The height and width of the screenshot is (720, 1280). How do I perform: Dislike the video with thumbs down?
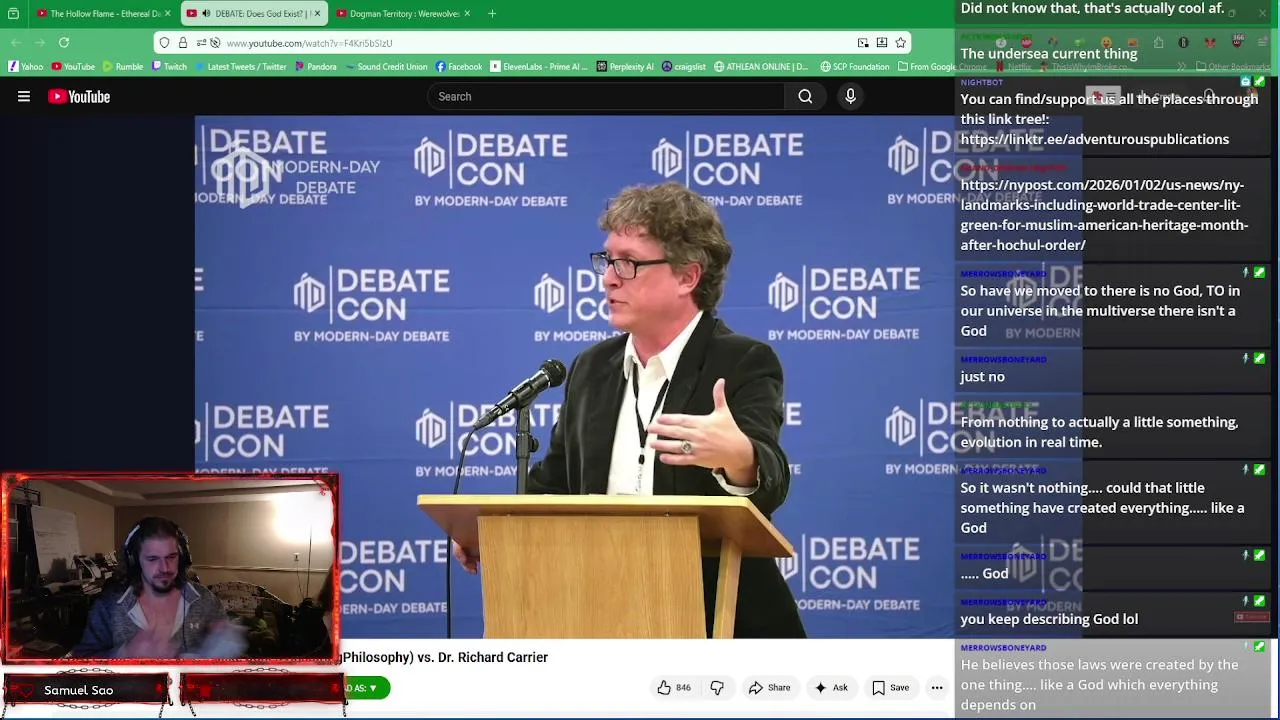(717, 688)
